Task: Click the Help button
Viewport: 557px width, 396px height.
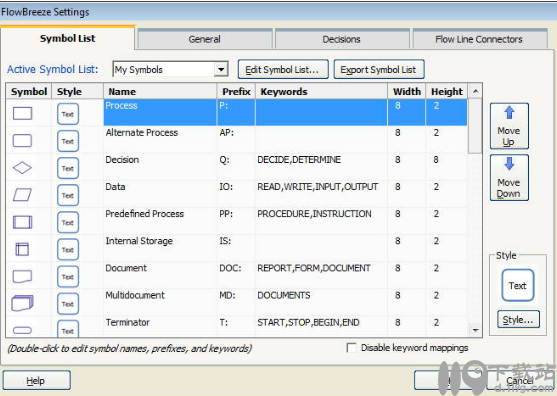Action: coord(36,380)
